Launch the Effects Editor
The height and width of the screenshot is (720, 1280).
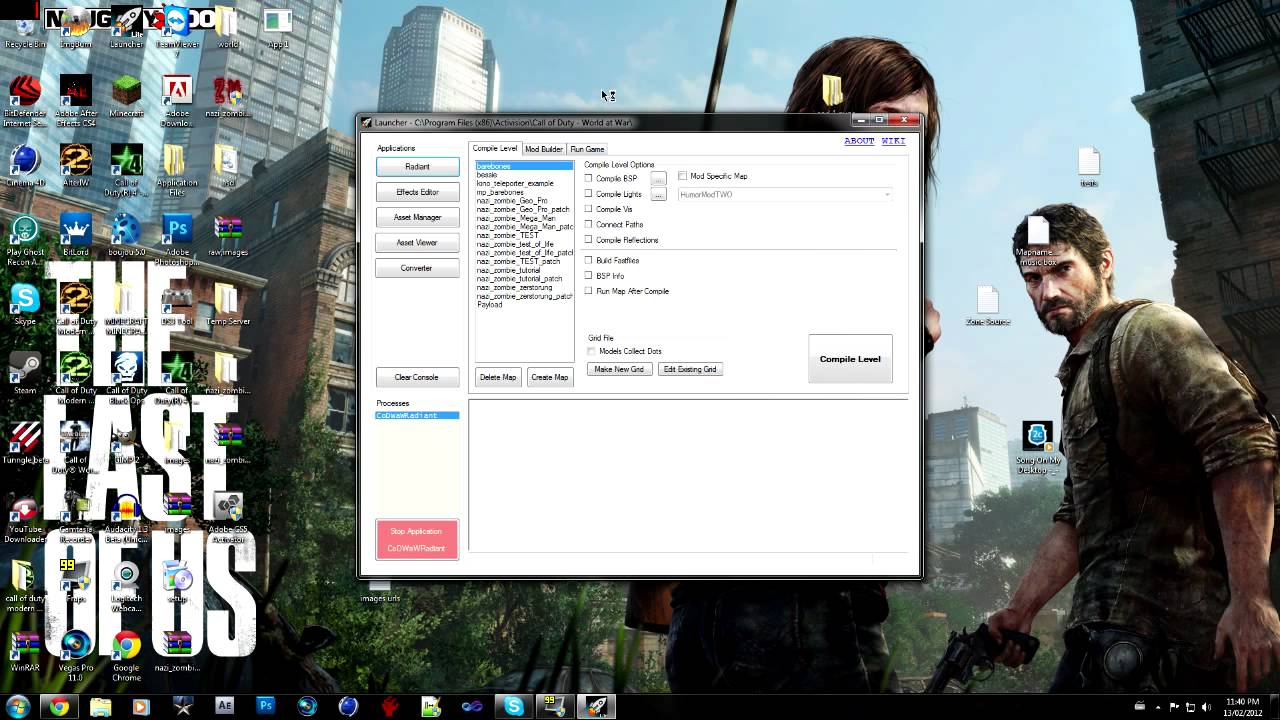click(x=417, y=192)
